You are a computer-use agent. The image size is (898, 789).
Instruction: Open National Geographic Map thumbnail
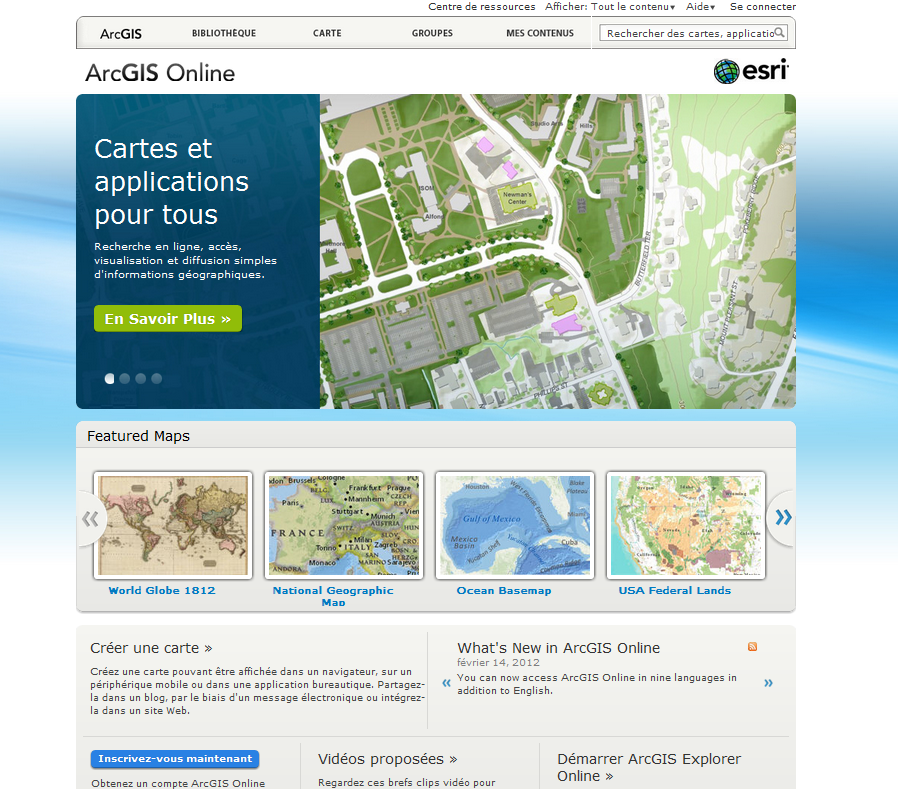point(344,525)
